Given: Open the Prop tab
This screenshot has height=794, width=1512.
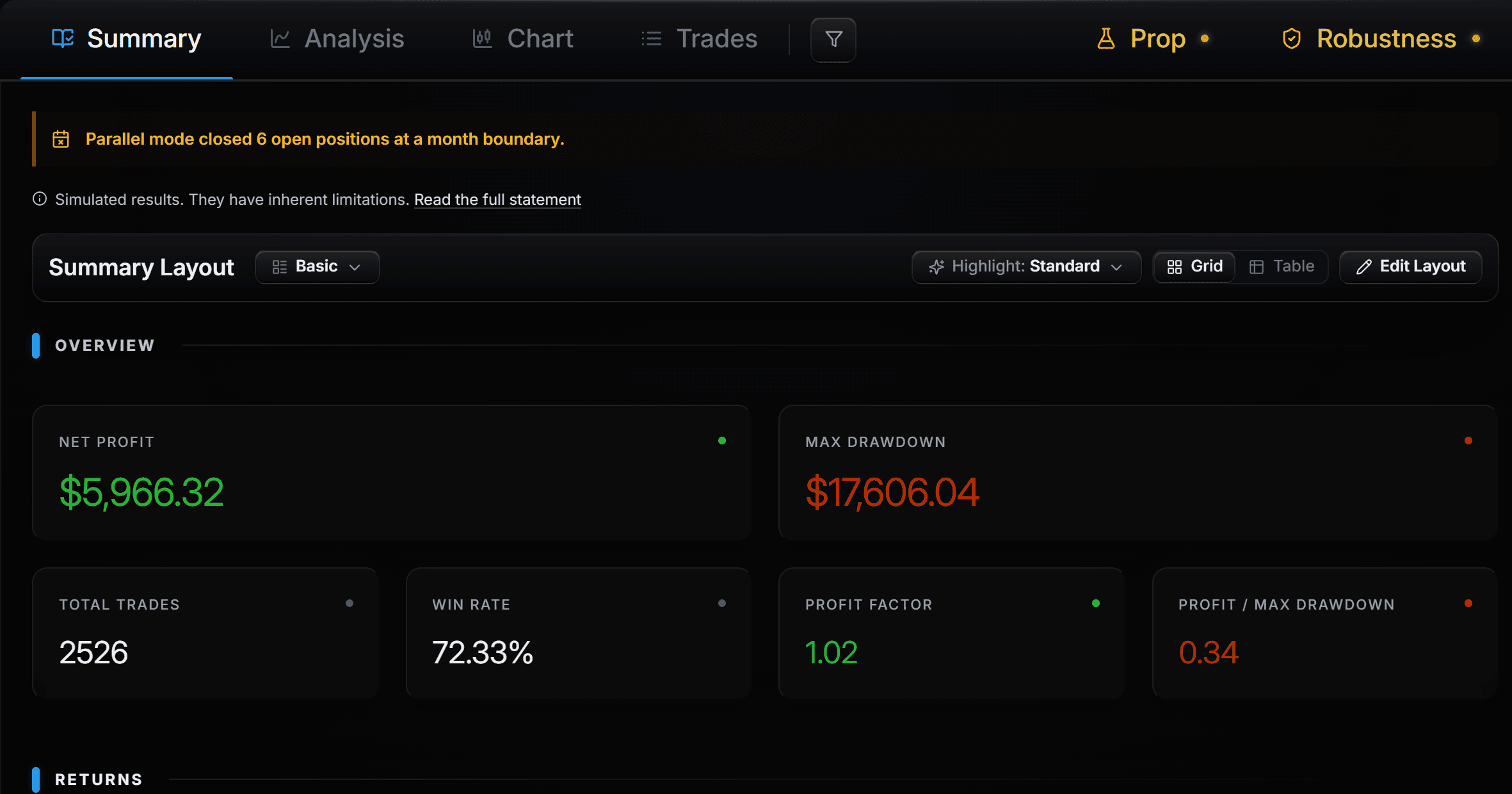Looking at the screenshot, I should pyautogui.click(x=1152, y=39).
